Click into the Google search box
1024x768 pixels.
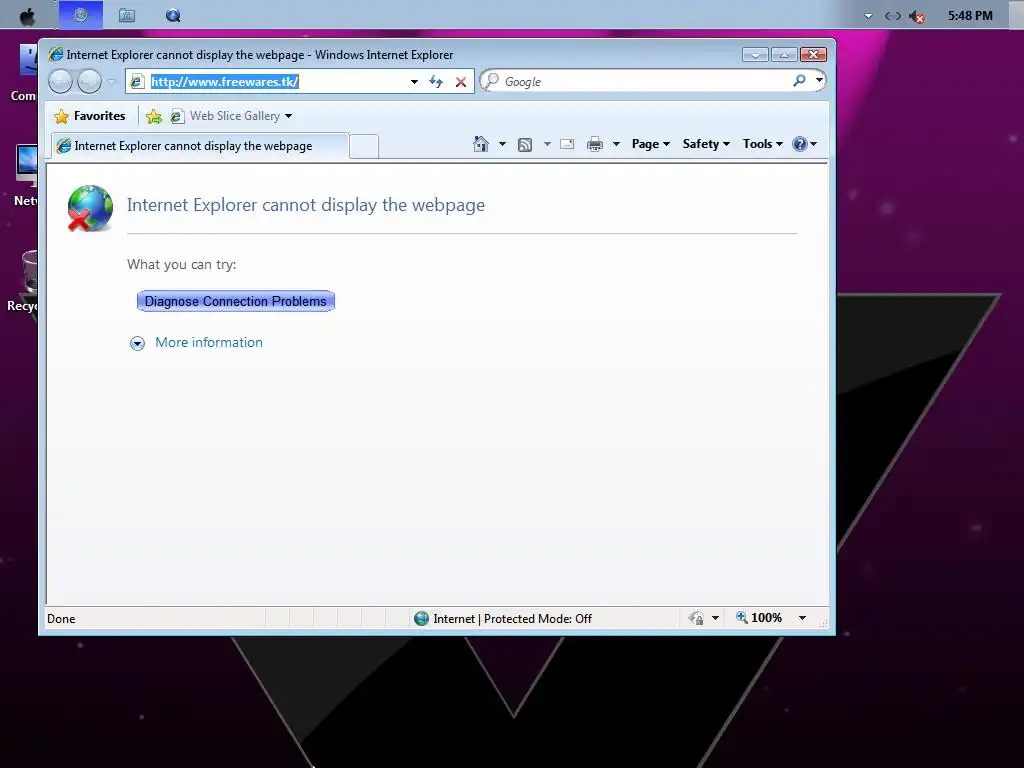(643, 82)
